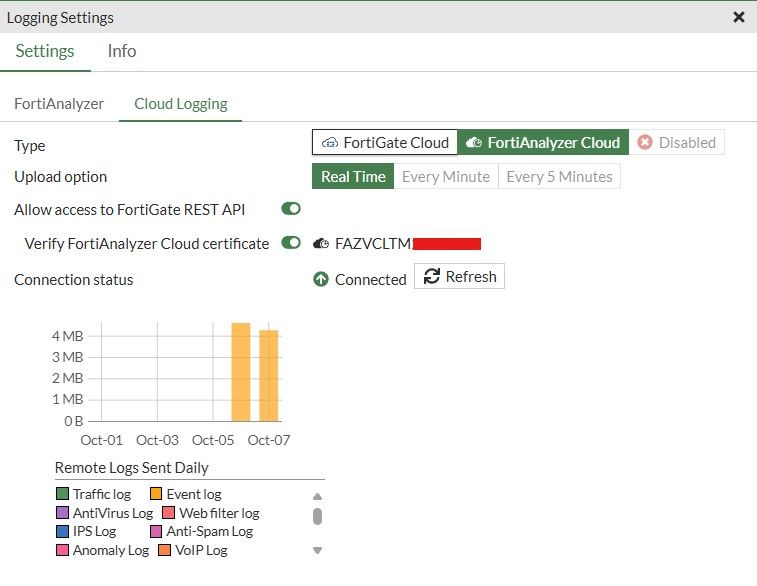Click the Upload option label
Screen dimensions: 757x586
tap(60, 177)
